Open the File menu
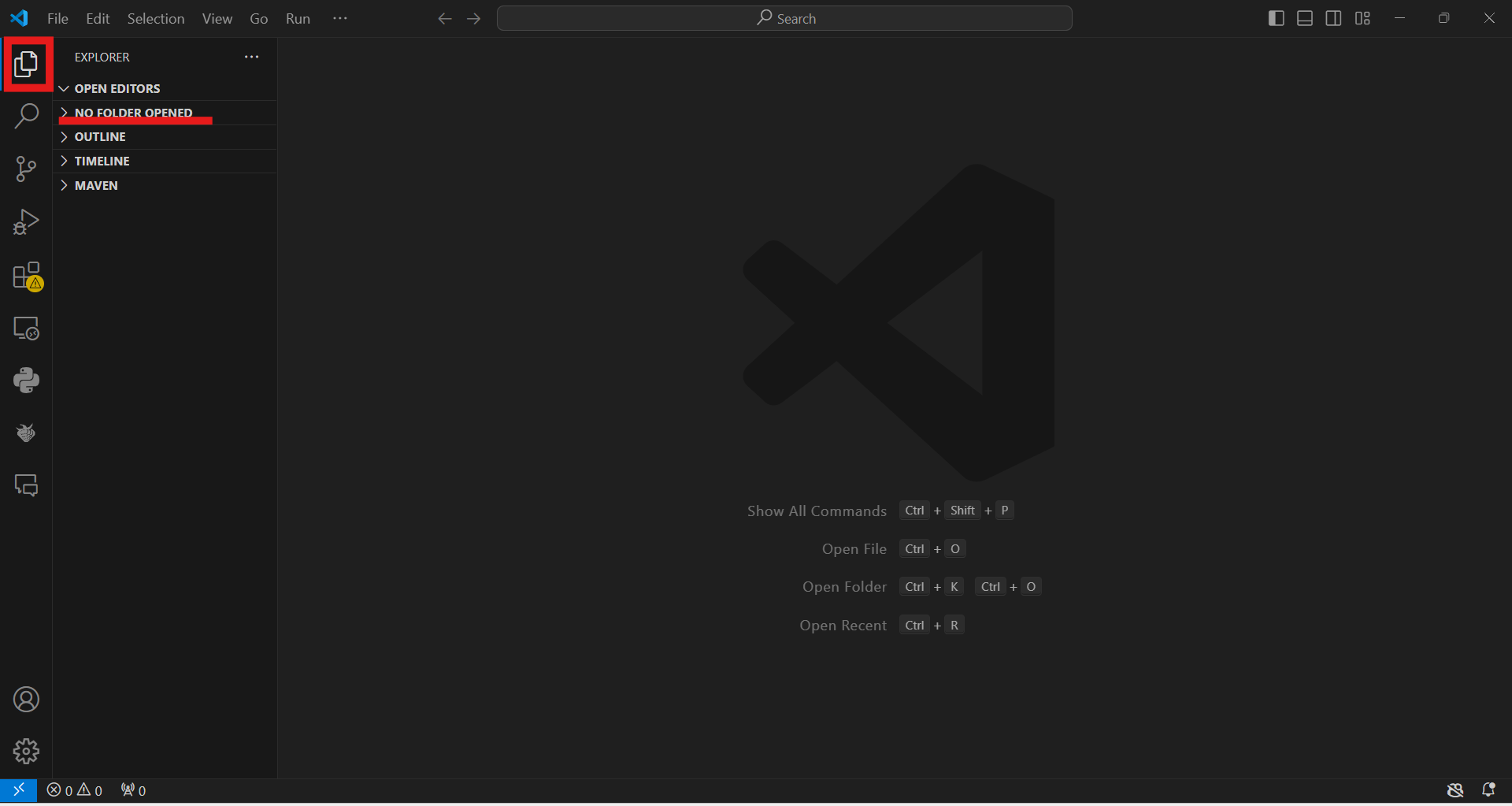Image resolution: width=1512 pixels, height=806 pixels. tap(57, 18)
